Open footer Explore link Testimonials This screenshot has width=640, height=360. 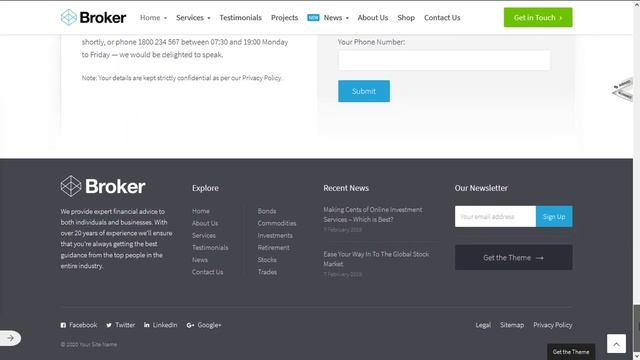[210, 248]
